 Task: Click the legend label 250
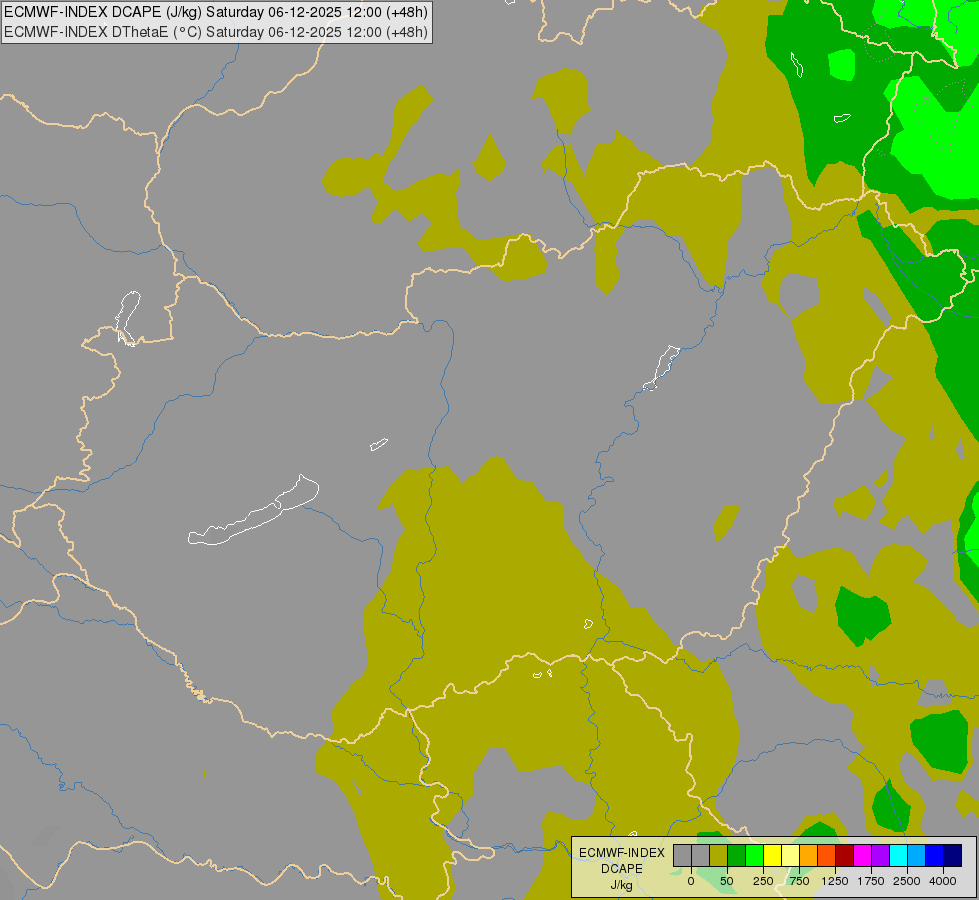tap(763, 881)
